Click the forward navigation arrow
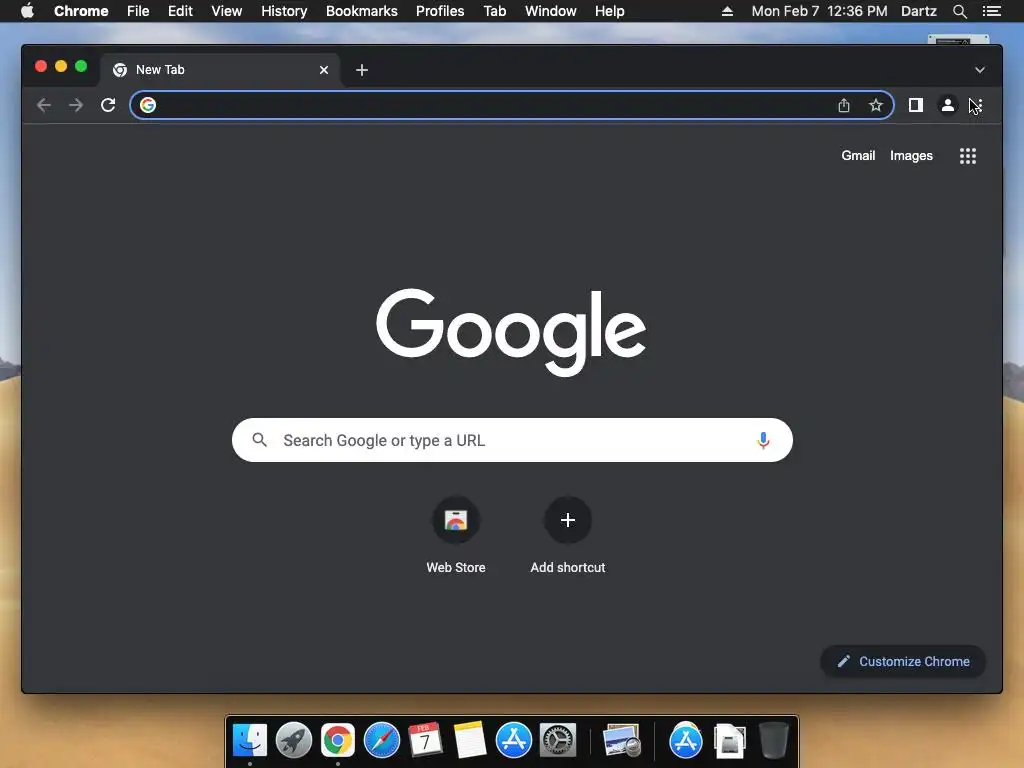 coord(76,105)
